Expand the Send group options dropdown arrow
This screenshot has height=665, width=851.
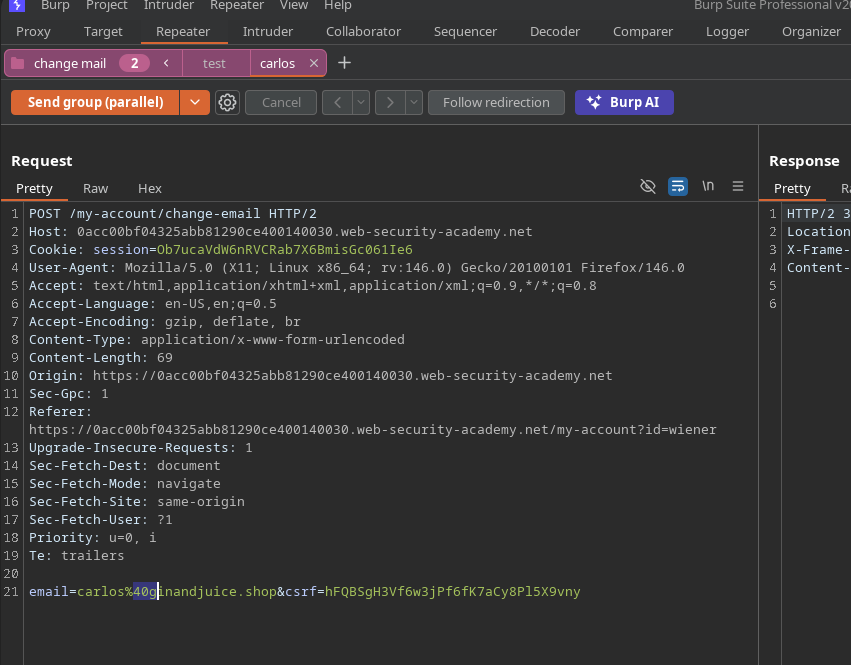coord(195,102)
